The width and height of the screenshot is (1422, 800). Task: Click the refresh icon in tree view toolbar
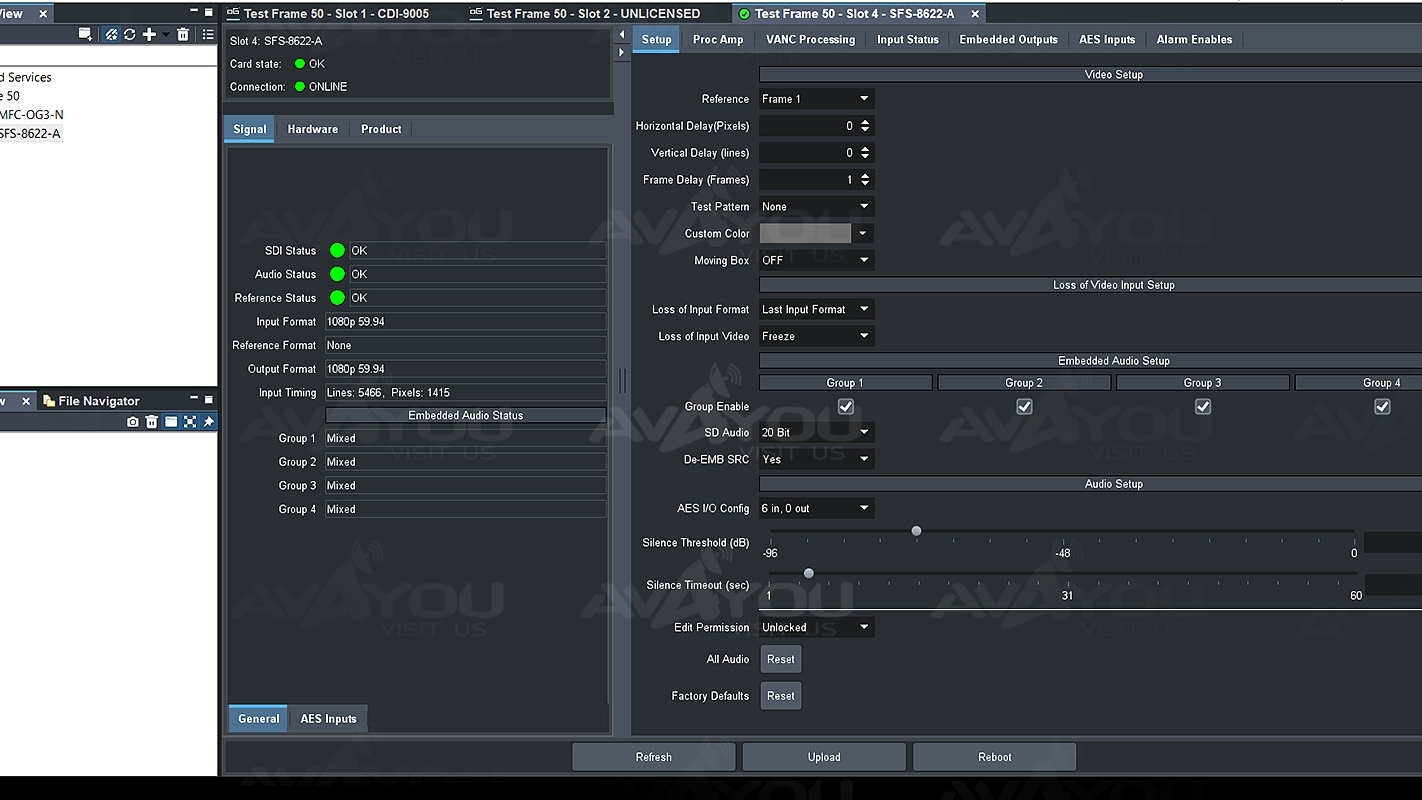click(129, 34)
